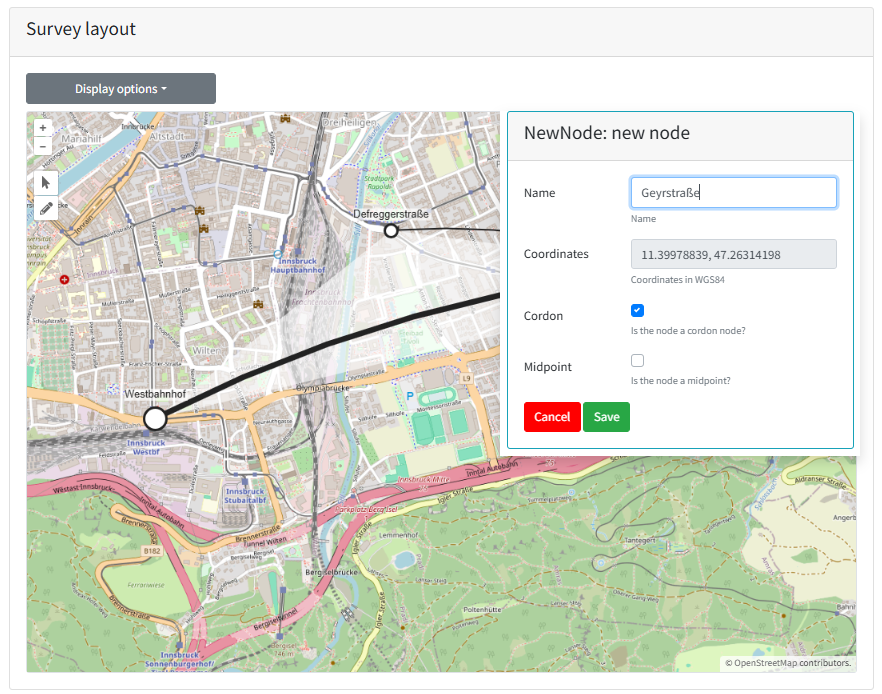Click the Olympiabrücke label on map
882x694 pixels.
click(x=323, y=388)
